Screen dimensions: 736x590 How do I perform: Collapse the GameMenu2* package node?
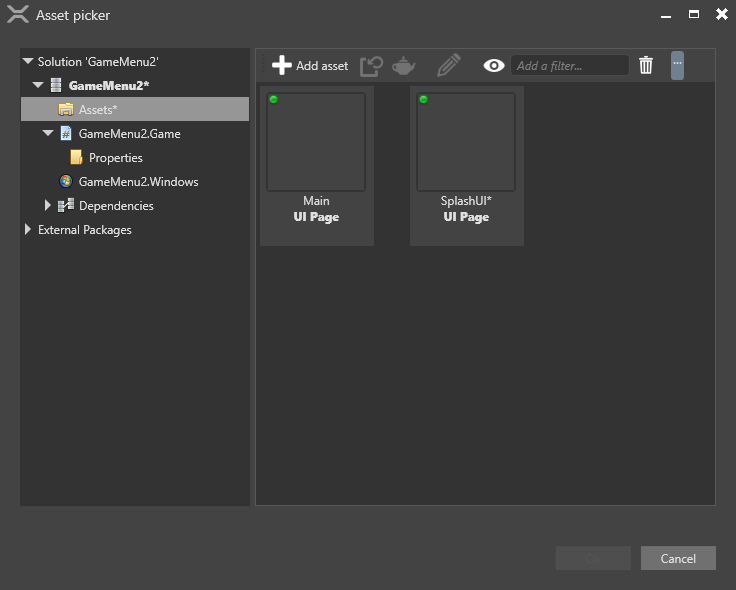38,86
